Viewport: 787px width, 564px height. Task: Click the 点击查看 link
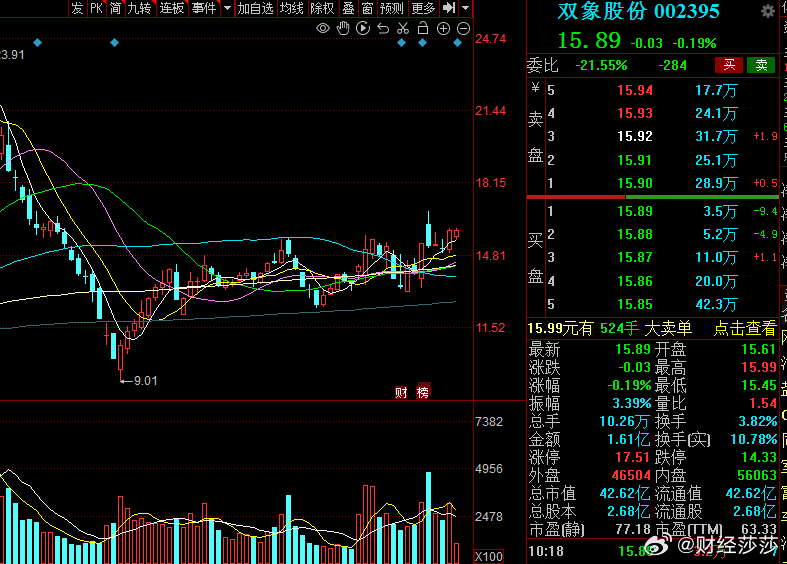pyautogui.click(x=744, y=328)
